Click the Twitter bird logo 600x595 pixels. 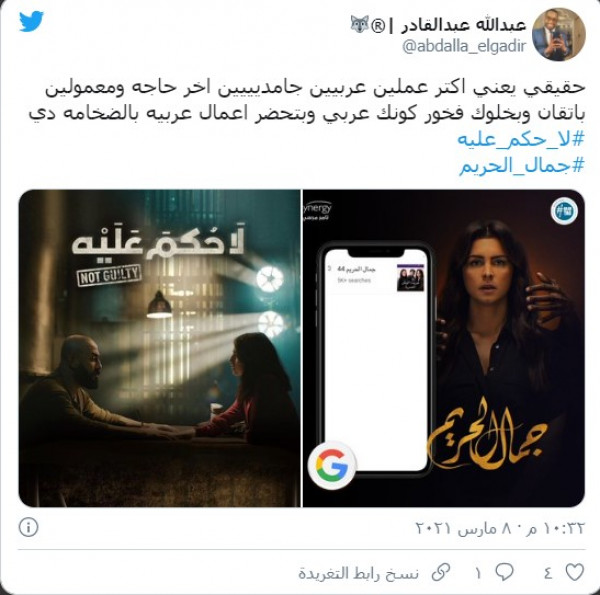click(x=31, y=21)
